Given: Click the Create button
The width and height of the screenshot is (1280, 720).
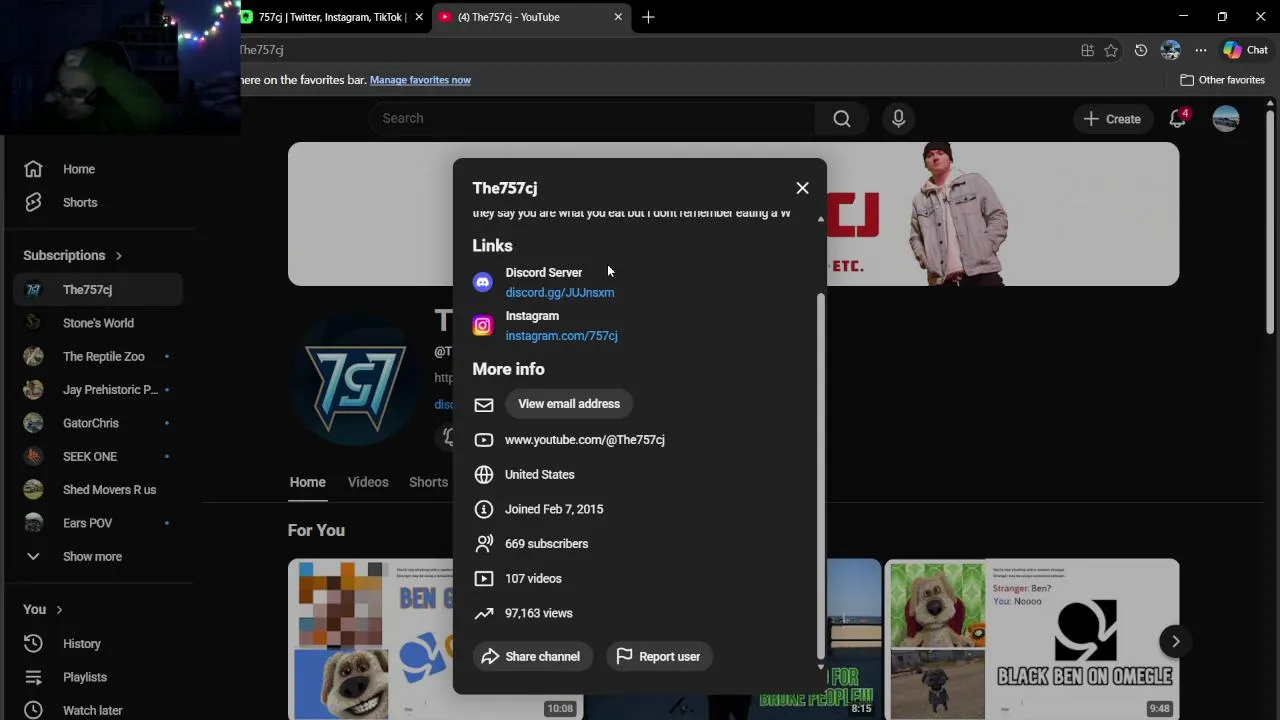Looking at the screenshot, I should (1112, 119).
